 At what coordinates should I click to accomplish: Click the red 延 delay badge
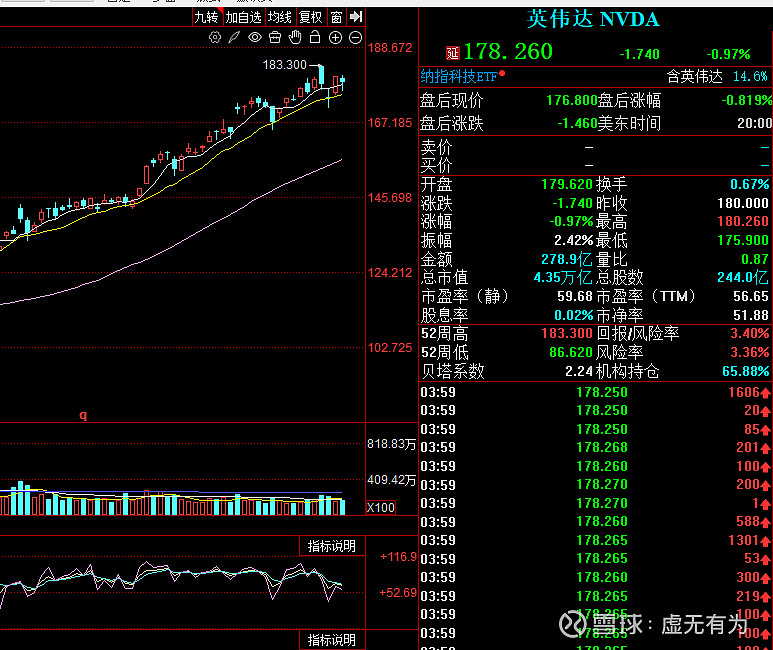point(453,53)
